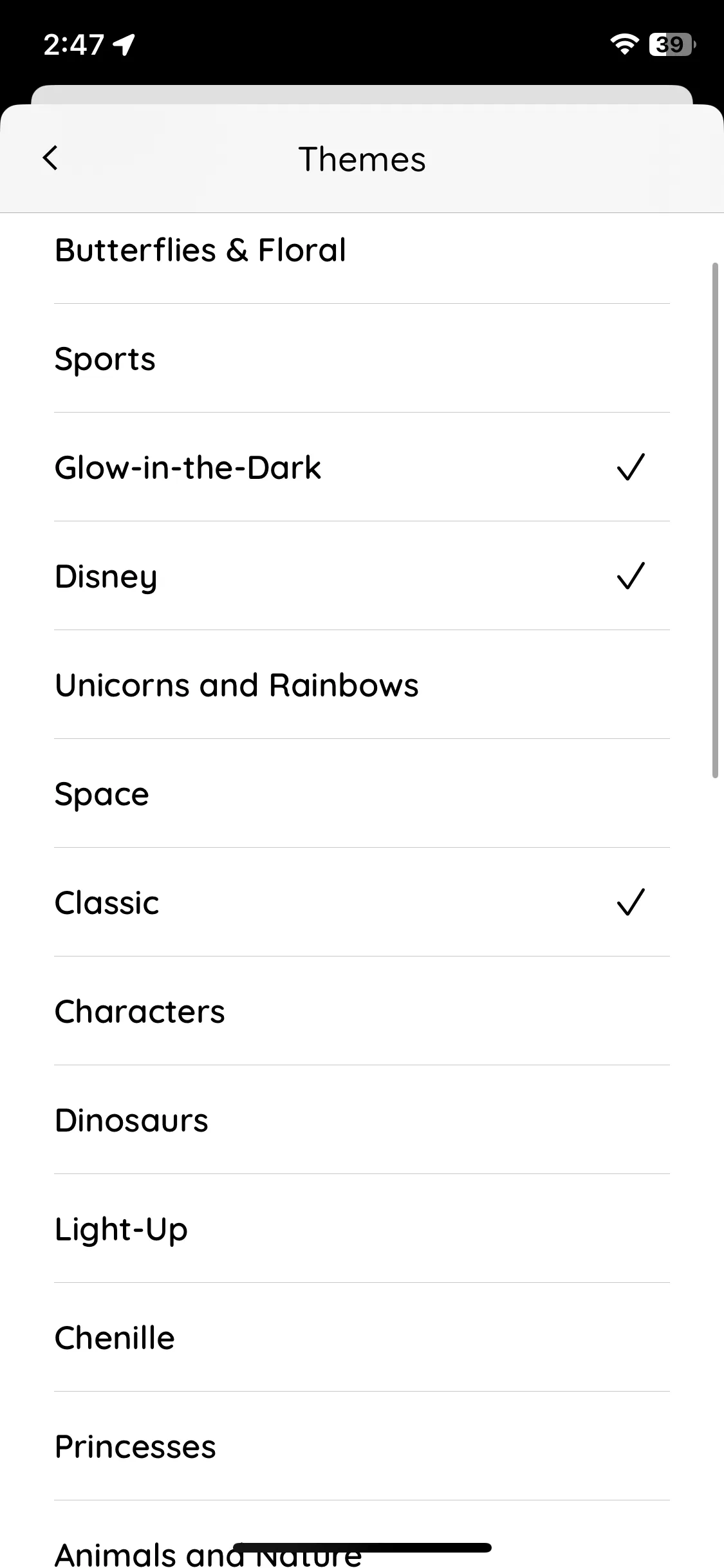Uncheck the Glow-in-the-Dark checkmark
Screen dimensions: 724x1568
(x=631, y=467)
